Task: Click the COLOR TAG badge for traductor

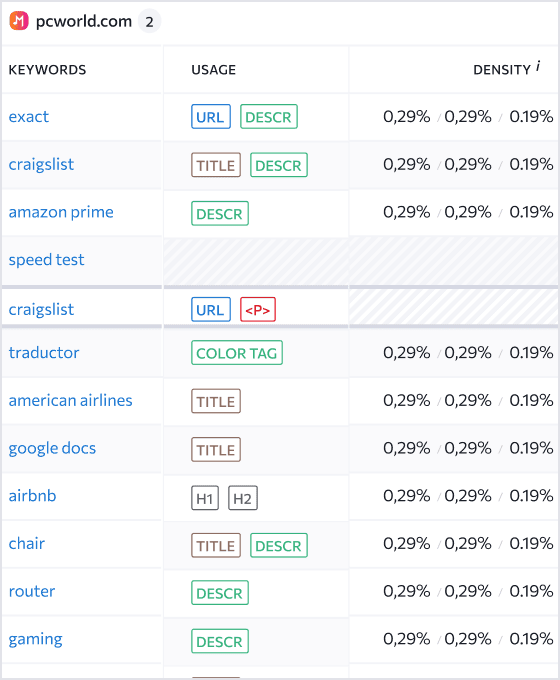Action: tap(237, 353)
